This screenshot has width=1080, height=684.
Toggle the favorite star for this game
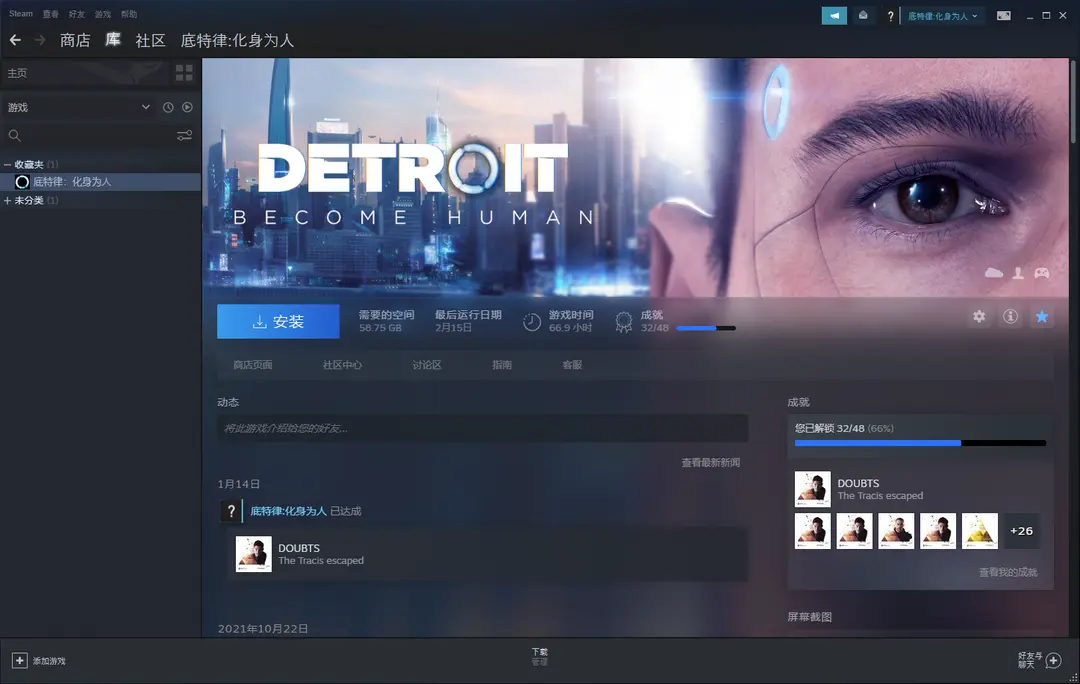(x=1041, y=316)
